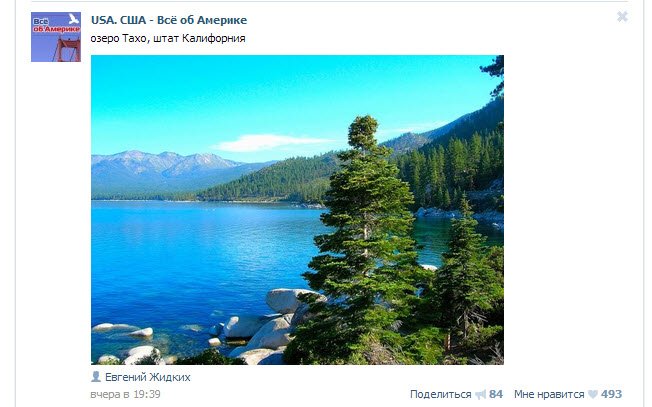Viewport: 652px width, 407px height.
Task: Click the caption озеро Тахо, штат Калифорния
Action: coord(167,38)
